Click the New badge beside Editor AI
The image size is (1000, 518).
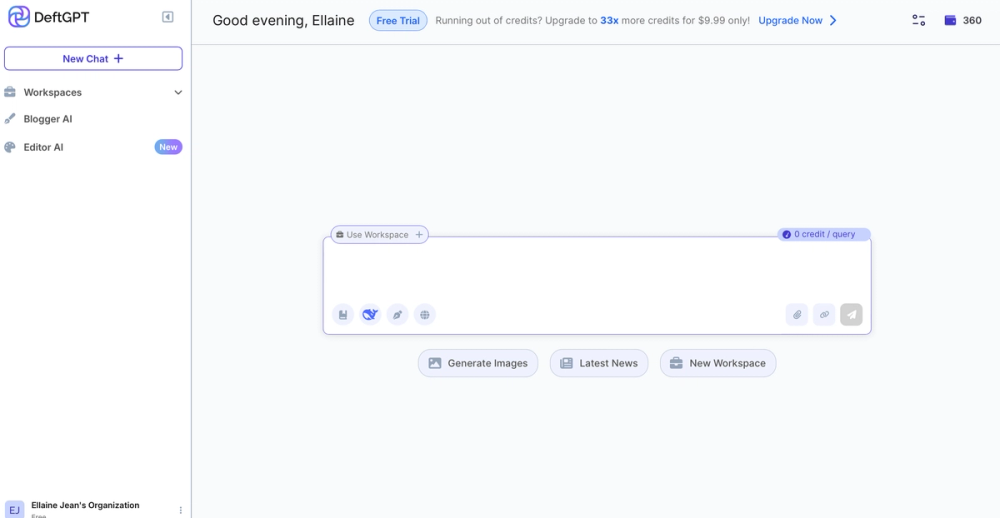pos(168,147)
